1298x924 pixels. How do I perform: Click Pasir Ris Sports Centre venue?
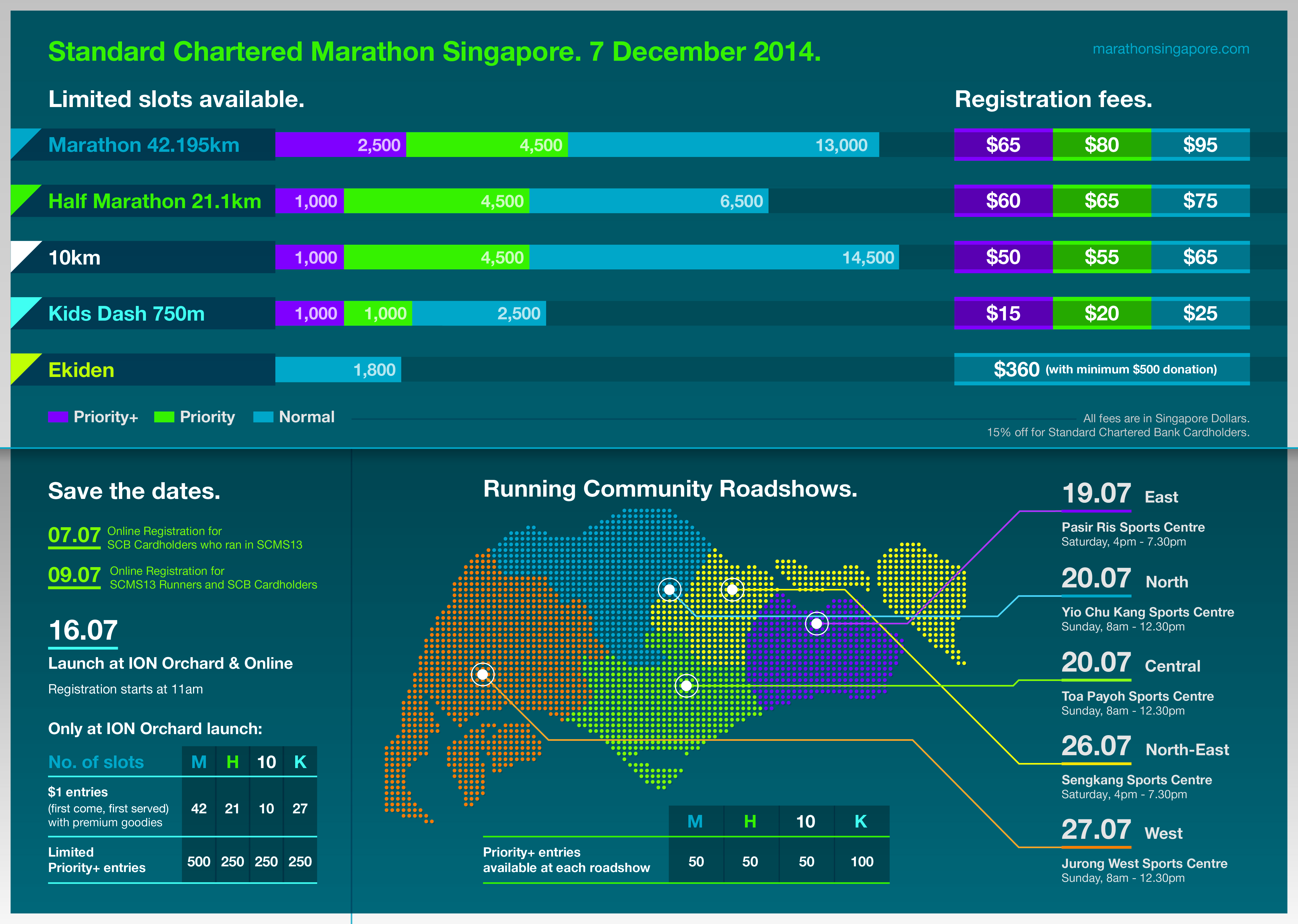[1133, 527]
